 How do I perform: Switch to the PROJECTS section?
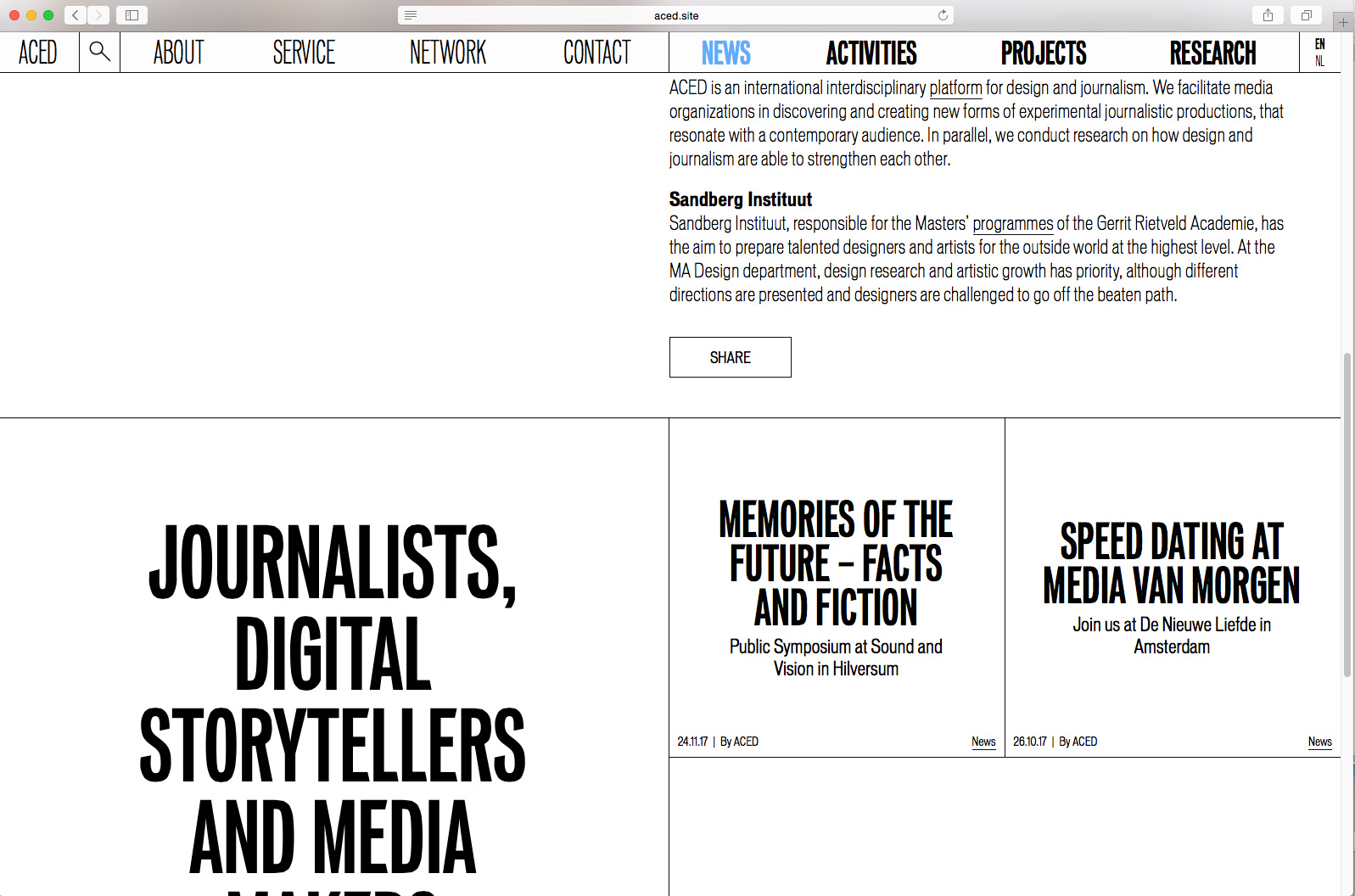click(x=1044, y=53)
